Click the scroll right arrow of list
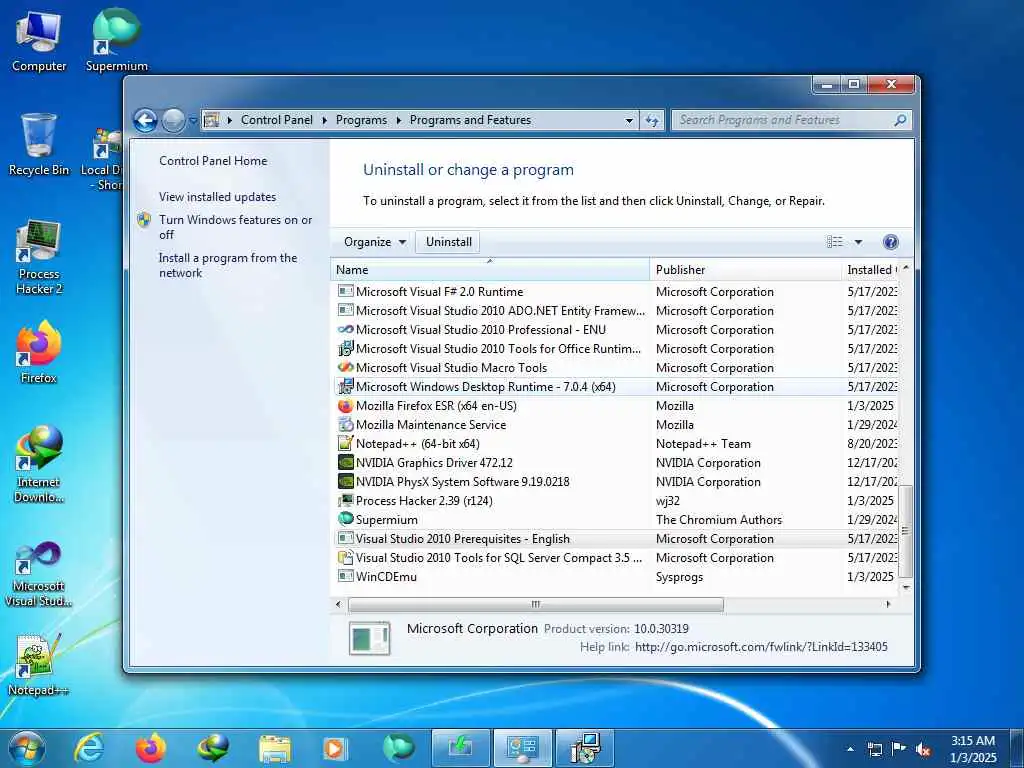The image size is (1024, 768). pyautogui.click(x=888, y=605)
